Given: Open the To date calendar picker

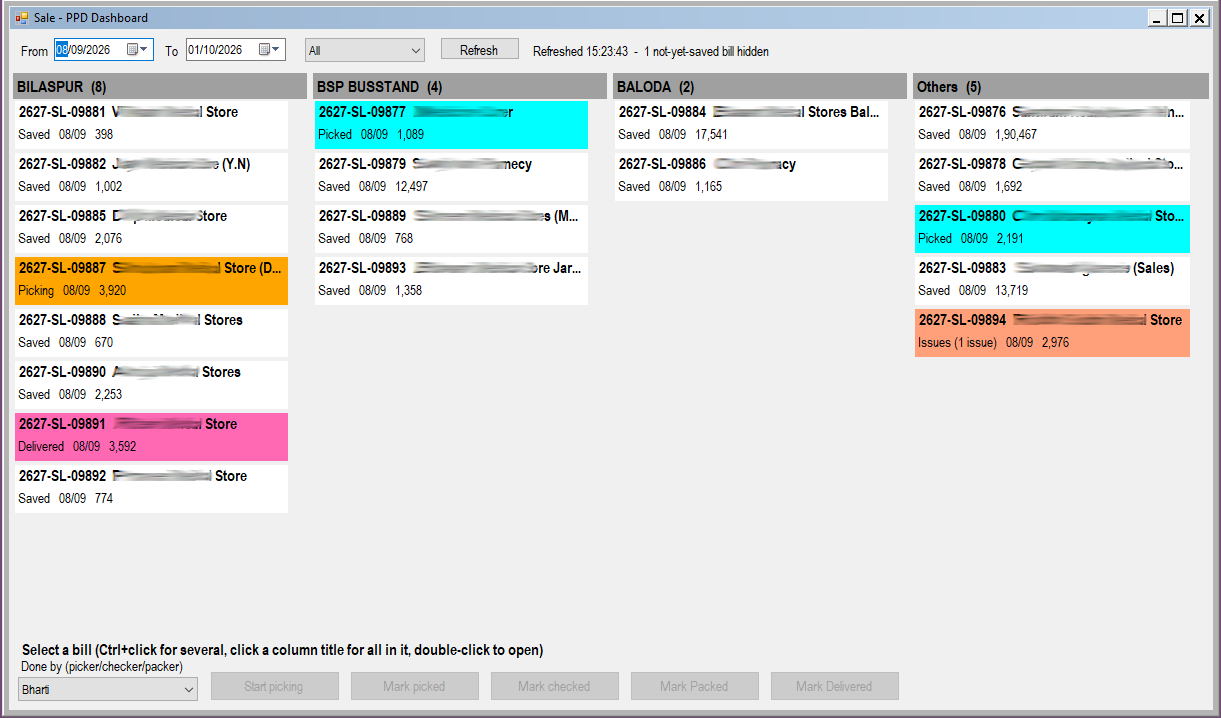Looking at the screenshot, I should pos(270,49).
